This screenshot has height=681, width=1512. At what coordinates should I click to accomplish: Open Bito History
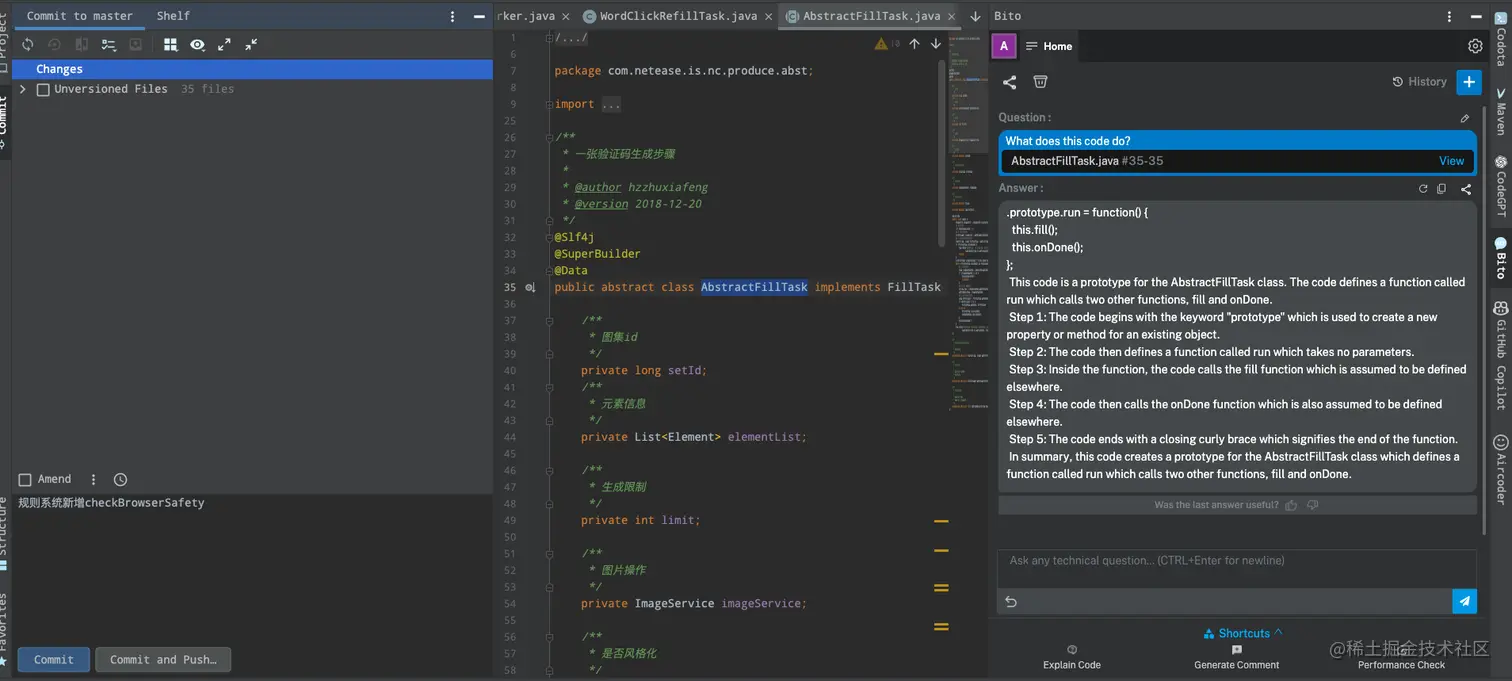coord(1420,82)
